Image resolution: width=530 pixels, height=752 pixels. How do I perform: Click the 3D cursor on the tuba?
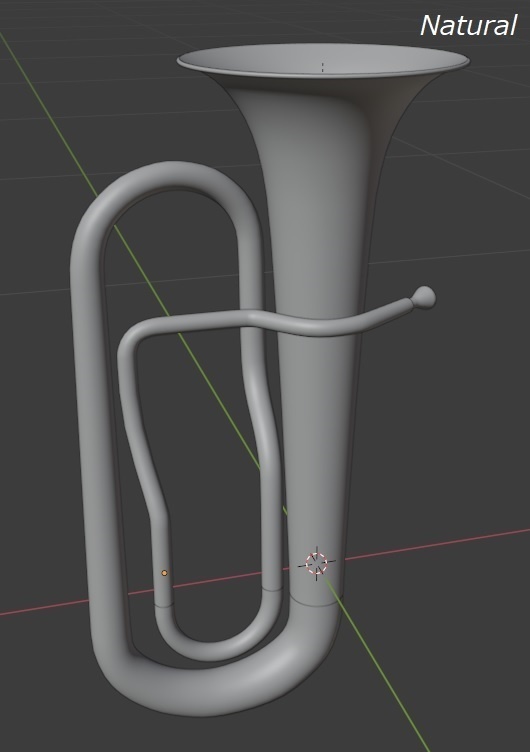click(317, 563)
